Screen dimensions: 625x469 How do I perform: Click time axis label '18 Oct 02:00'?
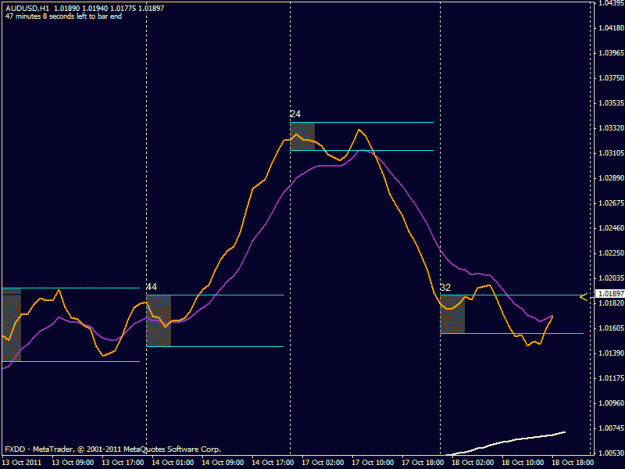point(473,463)
